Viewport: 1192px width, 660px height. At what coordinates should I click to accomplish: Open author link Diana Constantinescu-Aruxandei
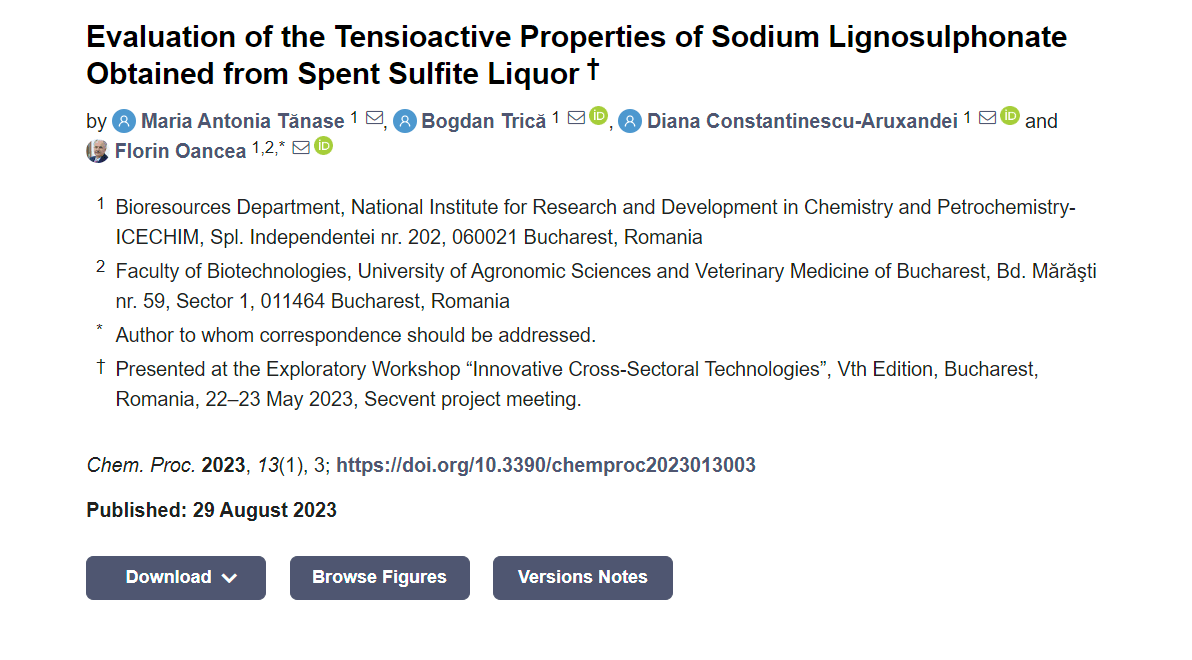pyautogui.click(x=802, y=121)
